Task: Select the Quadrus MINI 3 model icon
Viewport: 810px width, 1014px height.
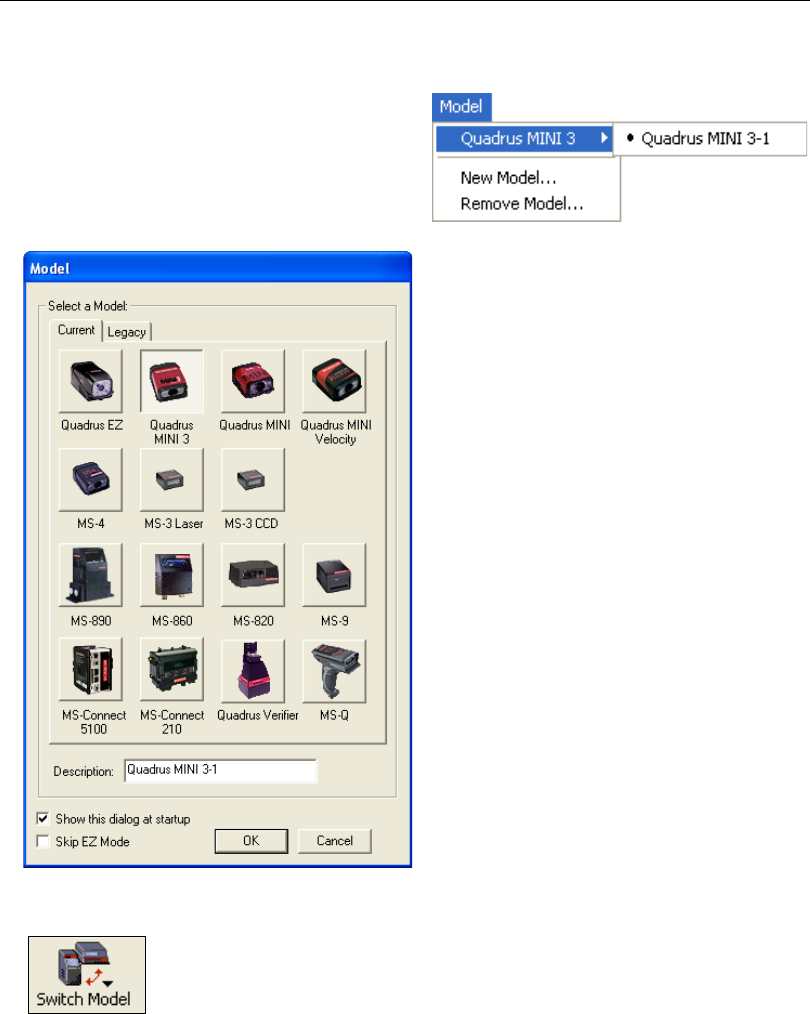Action: [x=172, y=381]
